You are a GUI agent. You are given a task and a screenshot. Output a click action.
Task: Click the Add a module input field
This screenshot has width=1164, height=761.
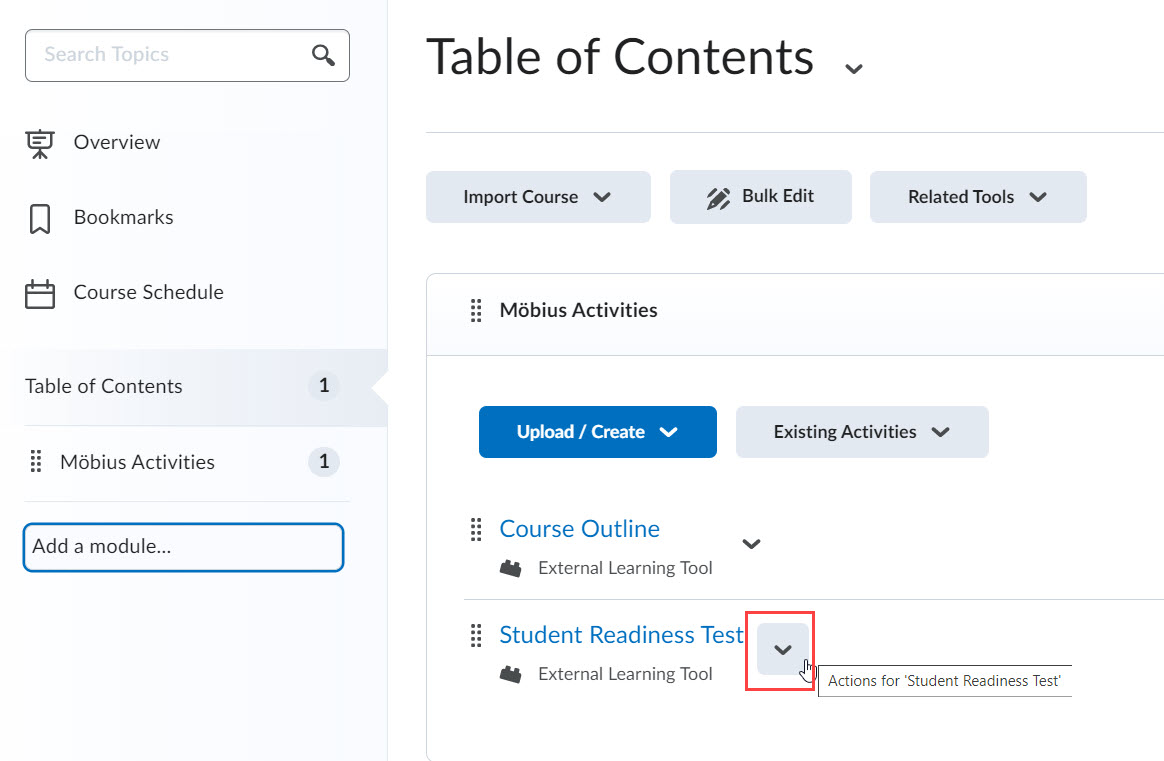click(183, 547)
